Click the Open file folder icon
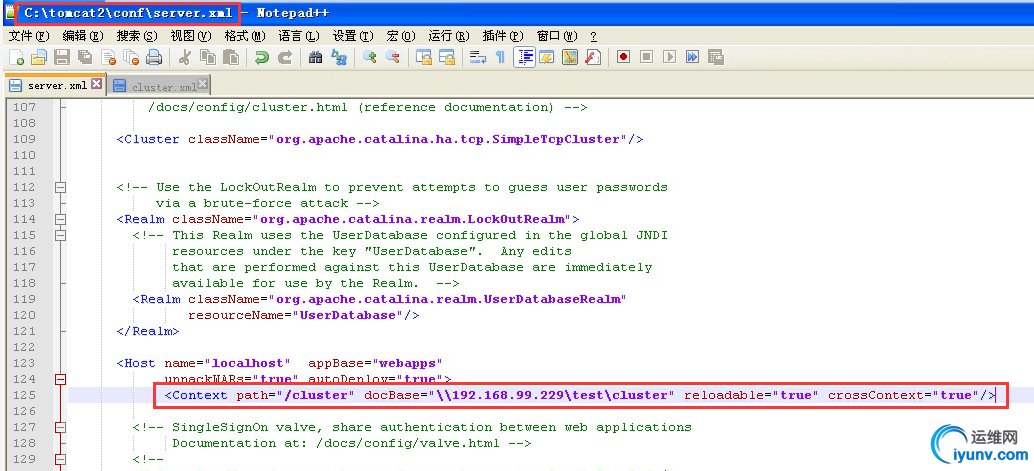 click(x=38, y=57)
